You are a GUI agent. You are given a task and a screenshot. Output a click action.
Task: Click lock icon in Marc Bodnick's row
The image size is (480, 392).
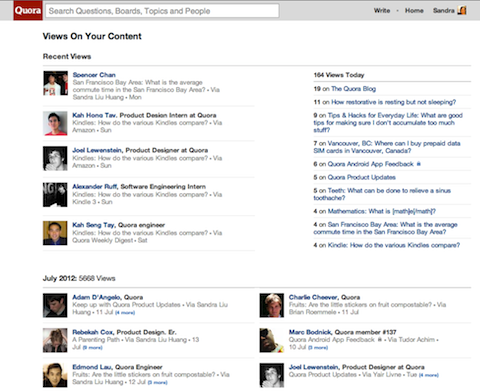point(380,339)
